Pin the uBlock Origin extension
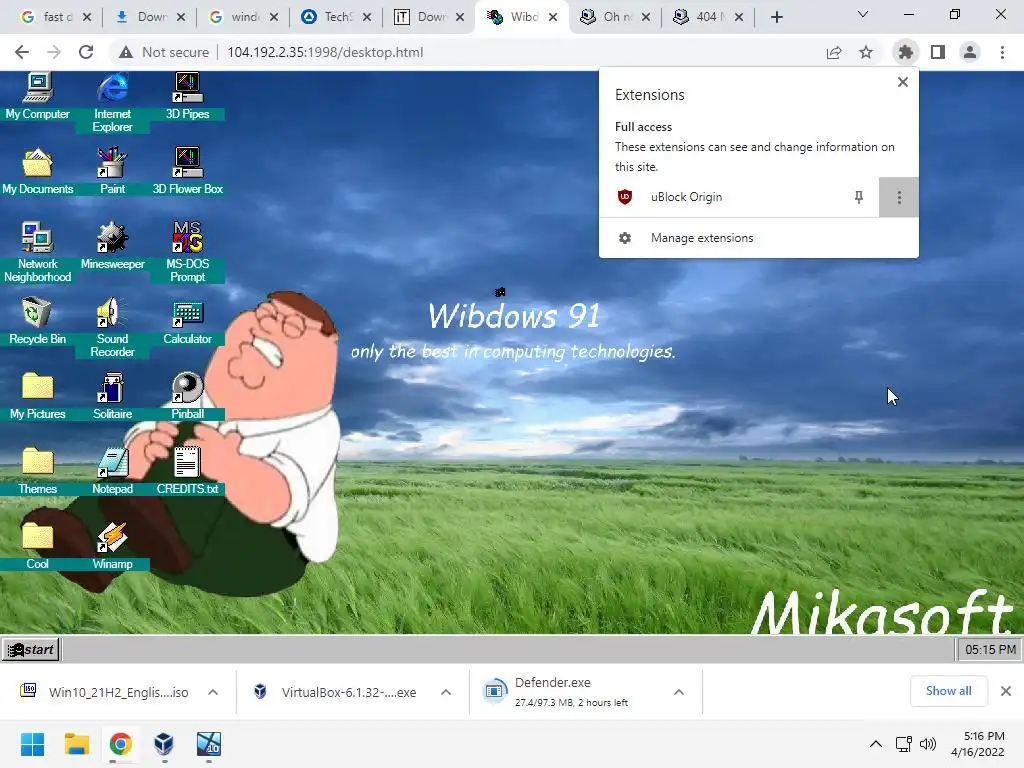Screen dimensions: 1024x768 [x=859, y=197]
